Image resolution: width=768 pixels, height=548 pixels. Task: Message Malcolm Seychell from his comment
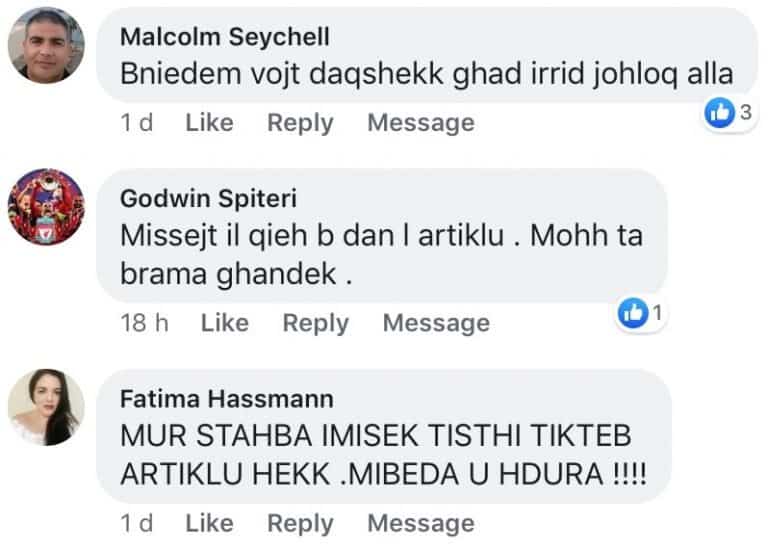pyautogui.click(x=420, y=123)
